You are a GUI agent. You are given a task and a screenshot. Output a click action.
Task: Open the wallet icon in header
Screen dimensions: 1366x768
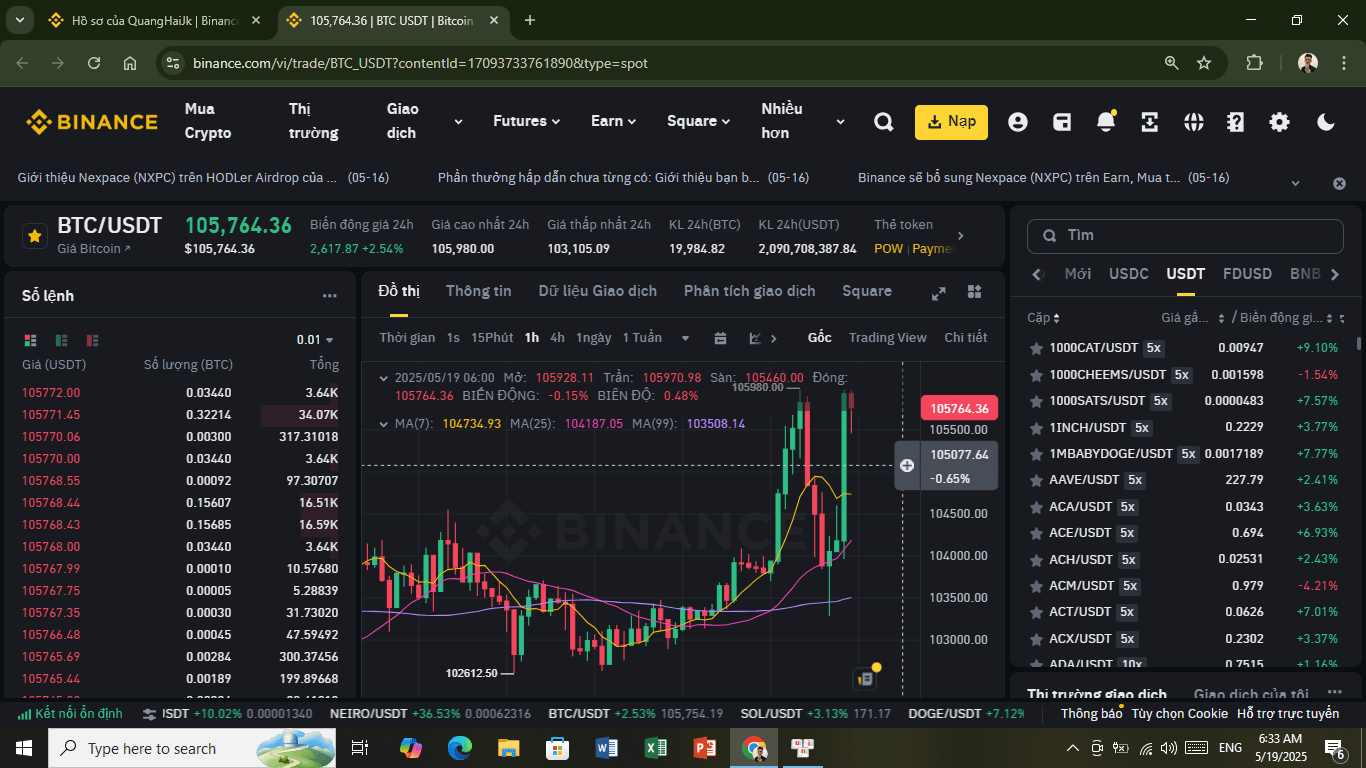coord(1062,122)
